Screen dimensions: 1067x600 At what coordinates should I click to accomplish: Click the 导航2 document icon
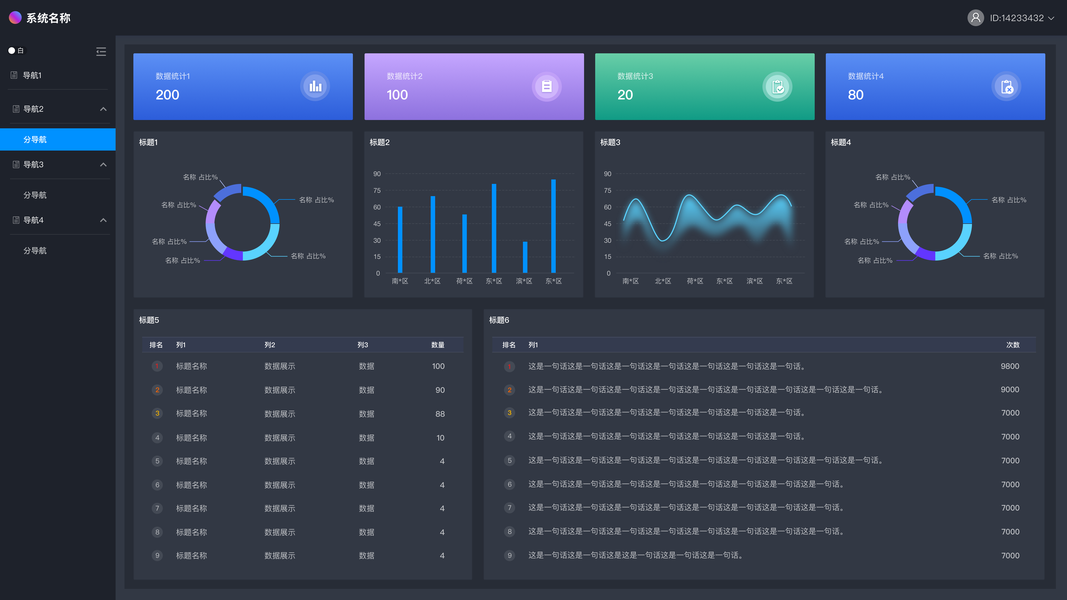[16, 109]
